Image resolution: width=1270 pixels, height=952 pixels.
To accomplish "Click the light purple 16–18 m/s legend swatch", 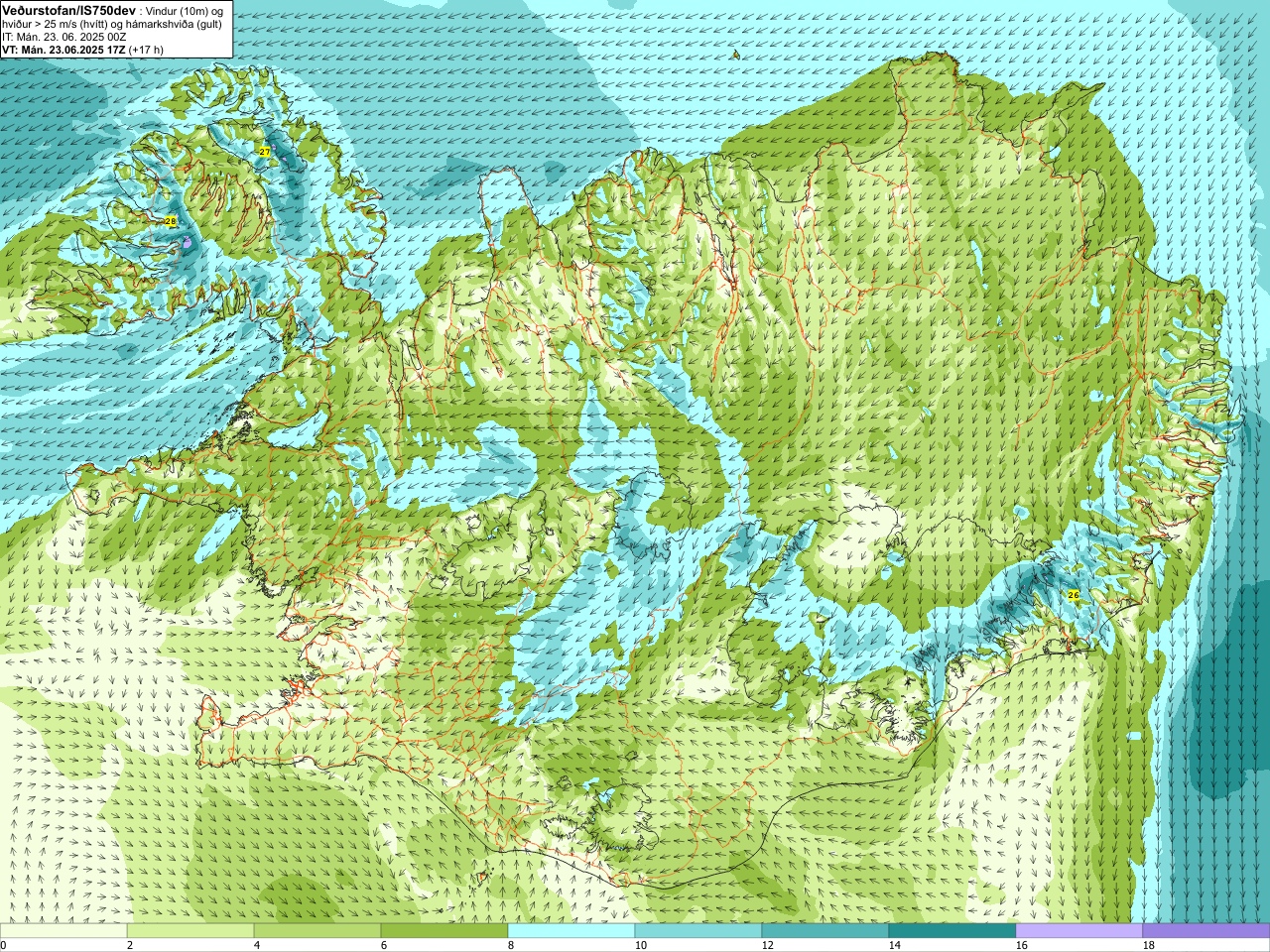I will coord(1079,931).
